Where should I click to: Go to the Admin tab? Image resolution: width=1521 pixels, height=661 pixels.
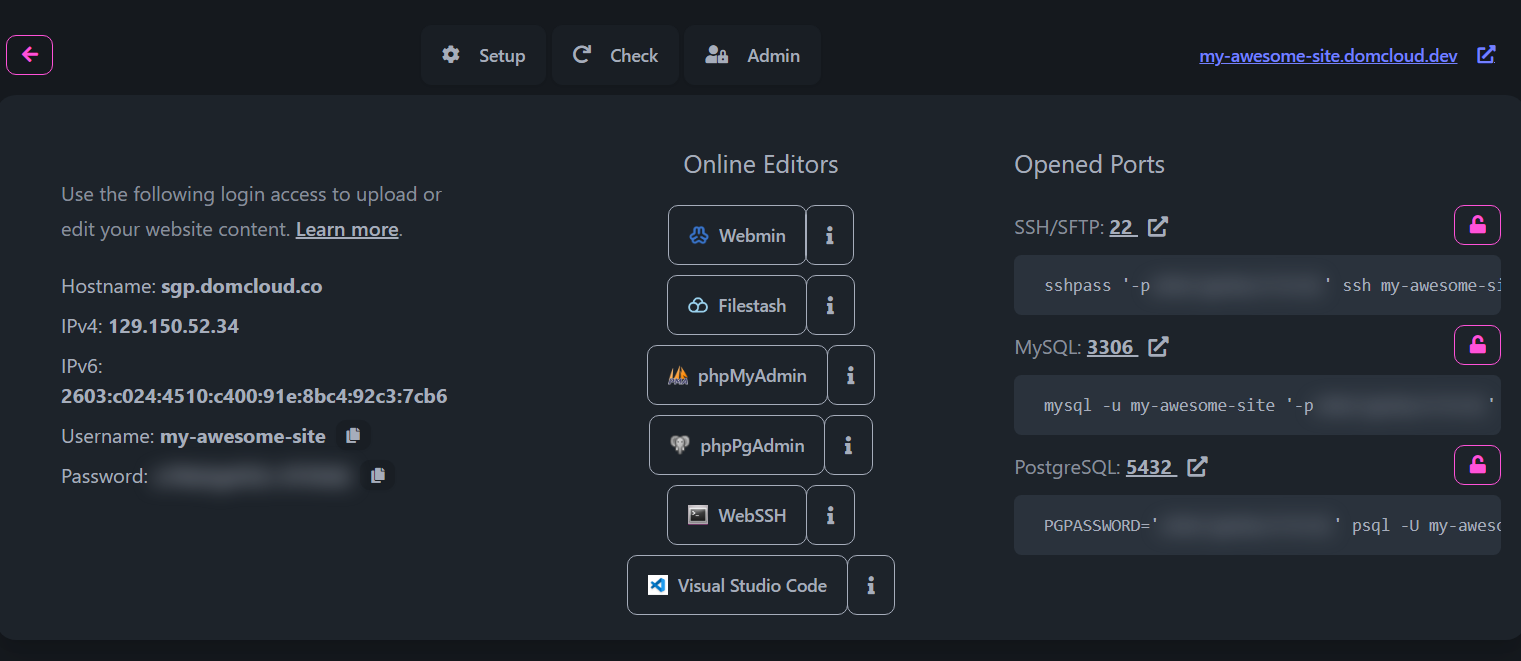click(x=752, y=55)
